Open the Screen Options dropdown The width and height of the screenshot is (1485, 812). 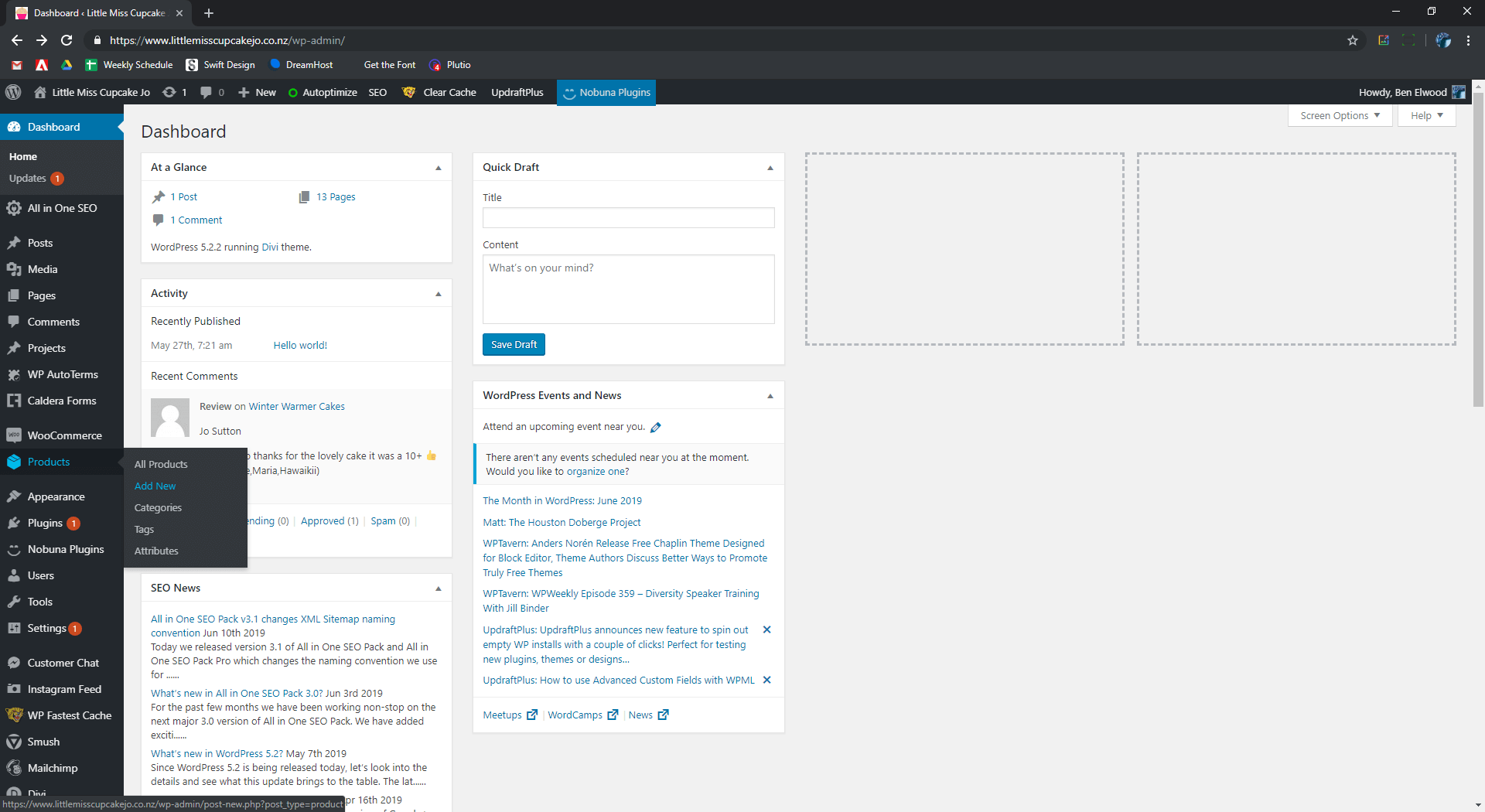tap(1340, 115)
